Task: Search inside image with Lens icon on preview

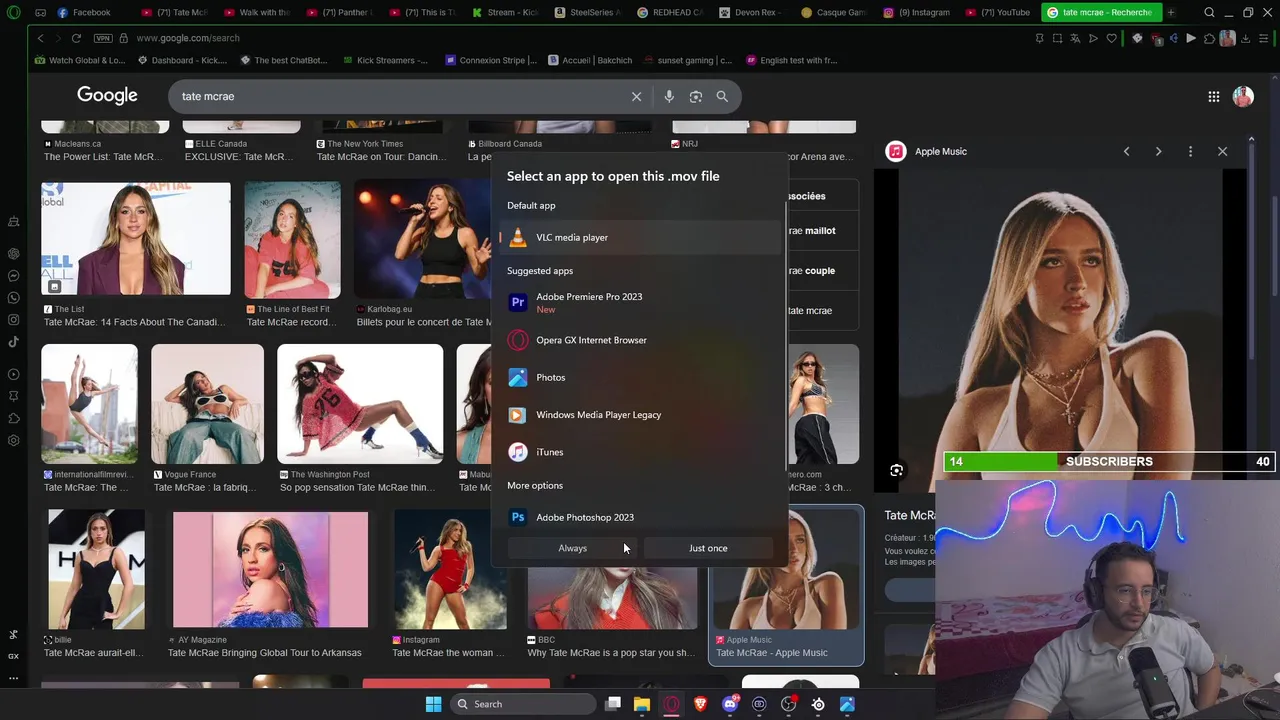Action: (896, 470)
